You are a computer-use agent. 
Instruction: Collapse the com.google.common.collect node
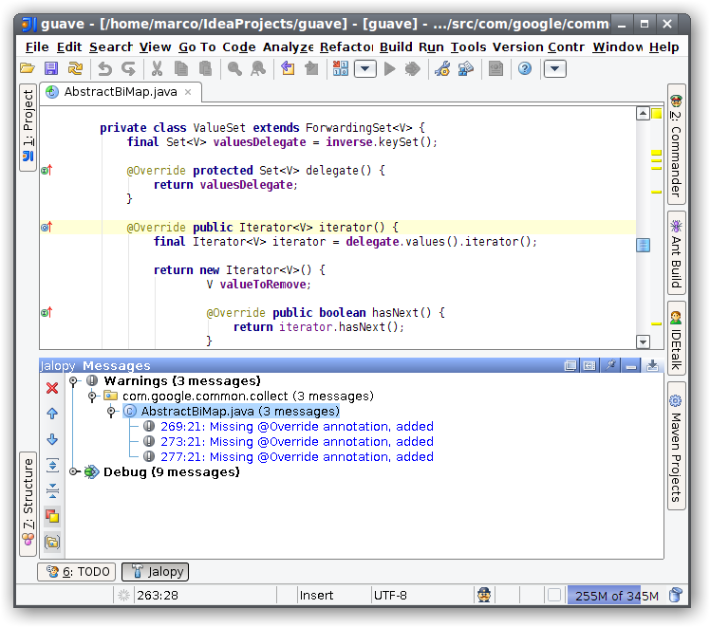tap(92, 396)
